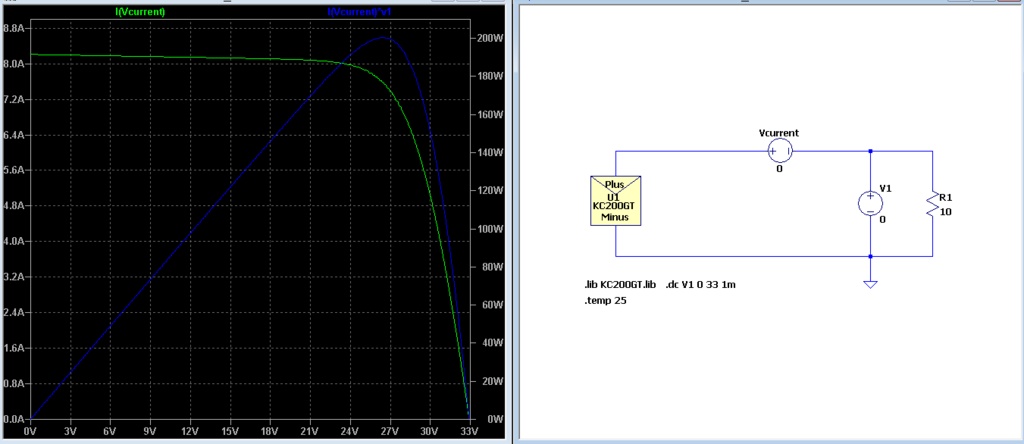Click the 2.4A left axis label
1024x444 pixels.
pyautogui.click(x=14, y=312)
